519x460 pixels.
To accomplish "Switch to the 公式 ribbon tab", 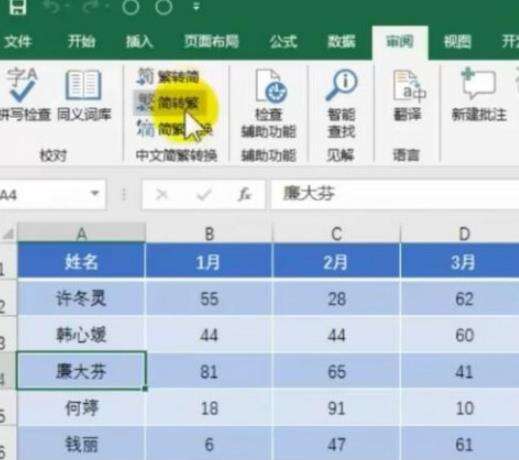I will [x=283, y=42].
